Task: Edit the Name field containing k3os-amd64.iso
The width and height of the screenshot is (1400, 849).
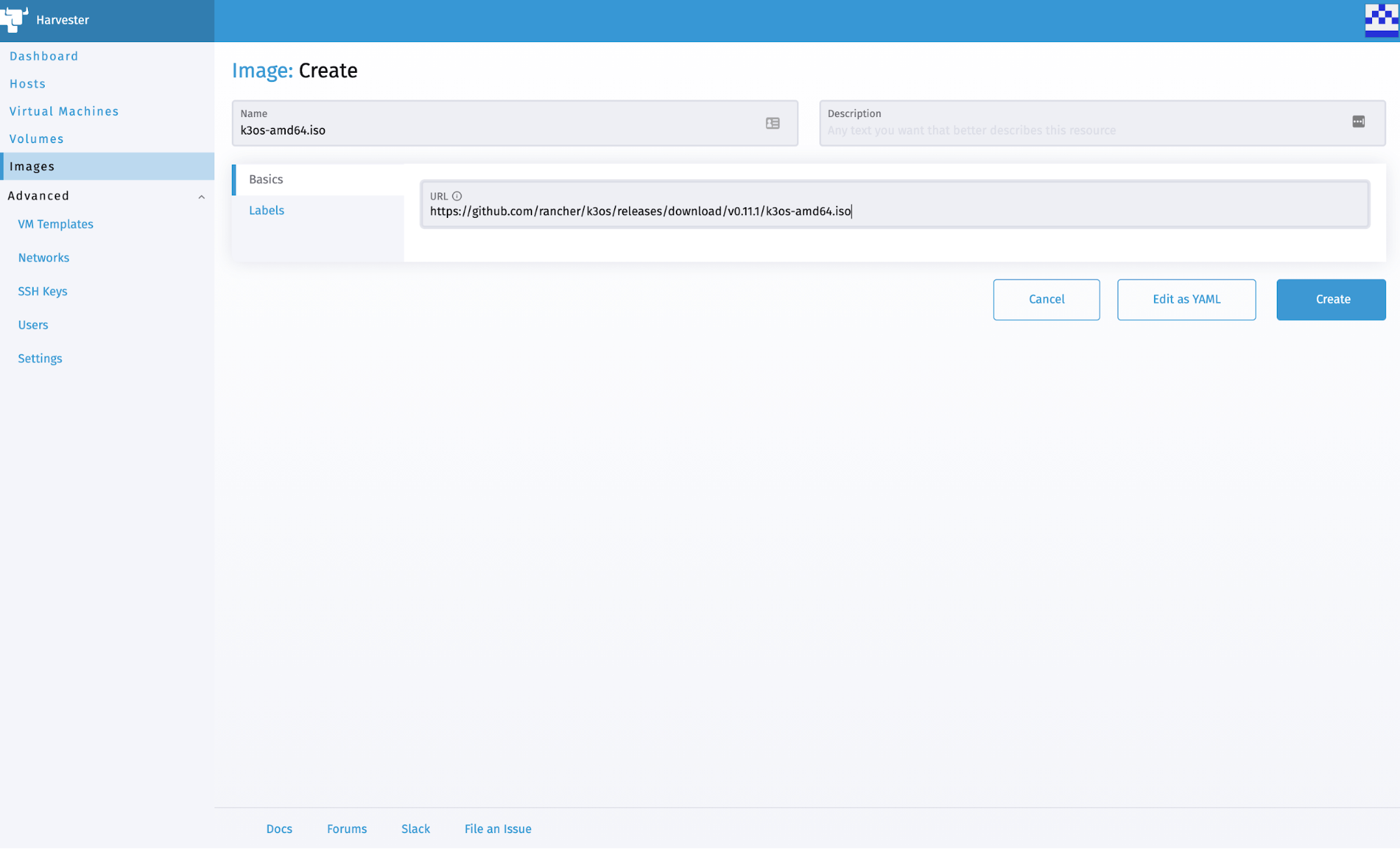Action: [490, 130]
